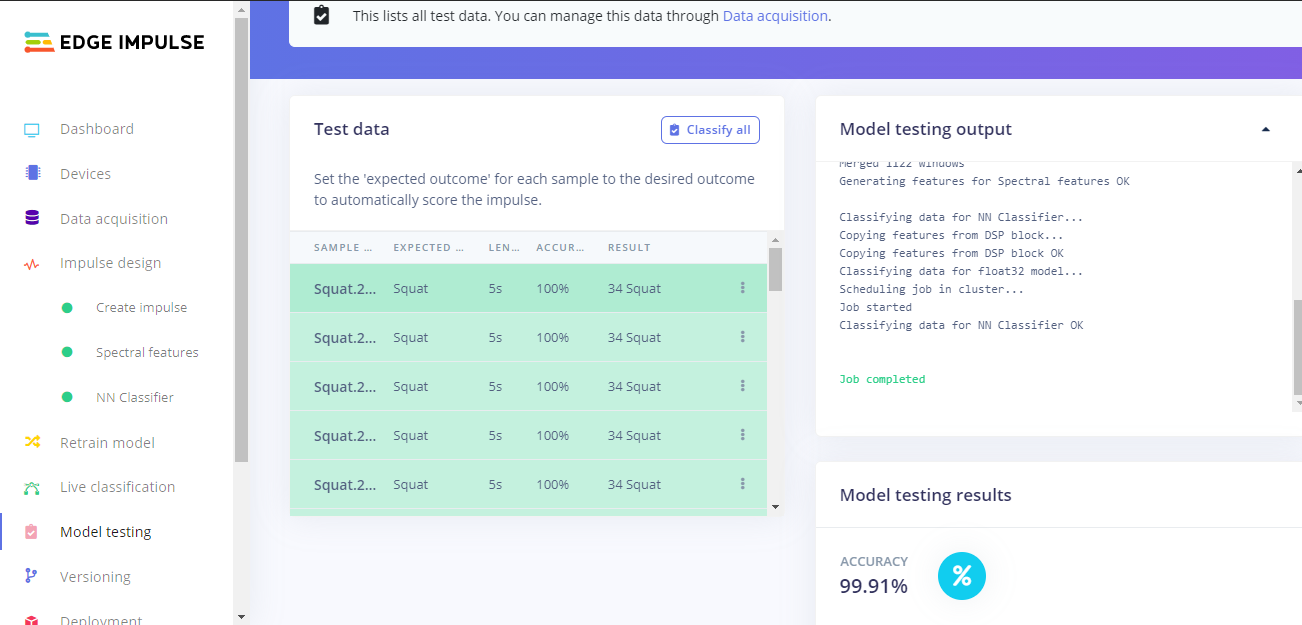The width and height of the screenshot is (1302, 625).
Task: Click the accuracy percent circle icon
Action: (x=961, y=576)
